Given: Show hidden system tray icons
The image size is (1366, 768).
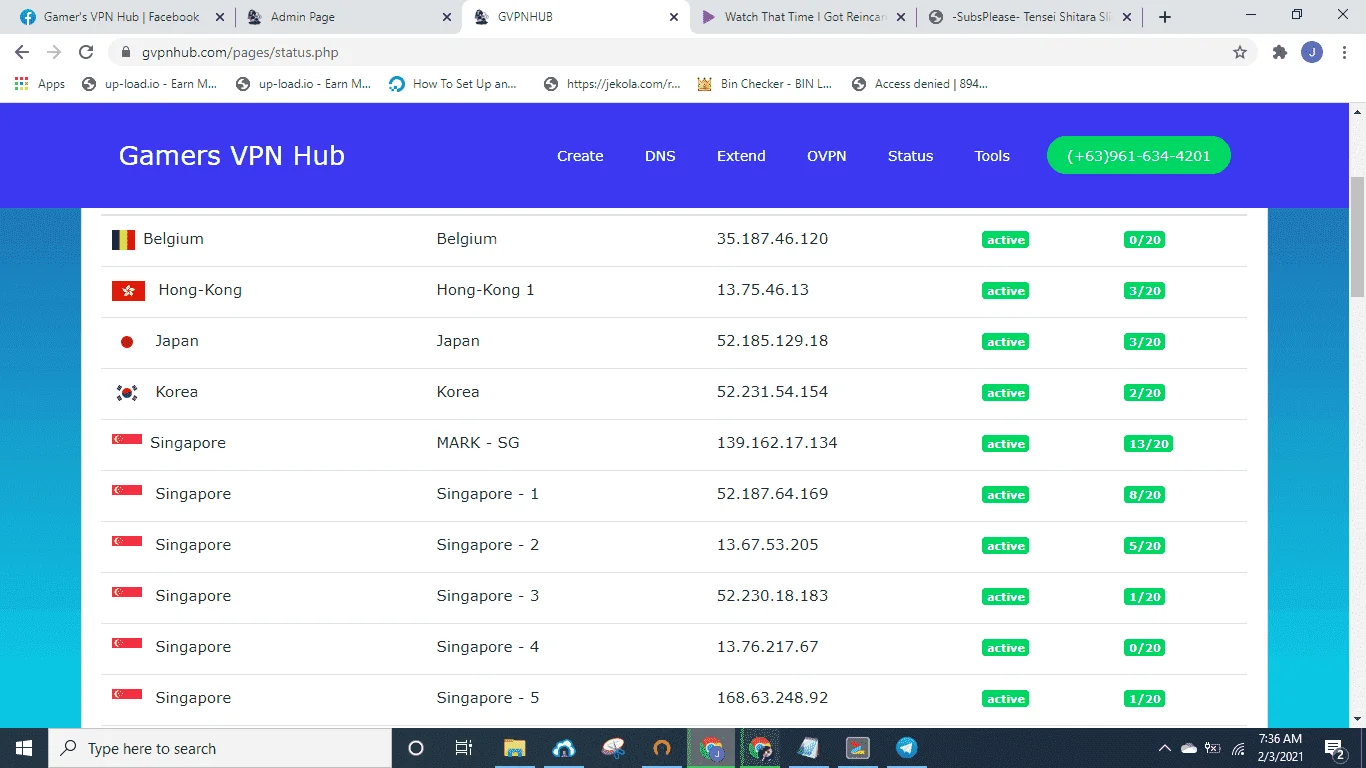Looking at the screenshot, I should click(1164, 748).
